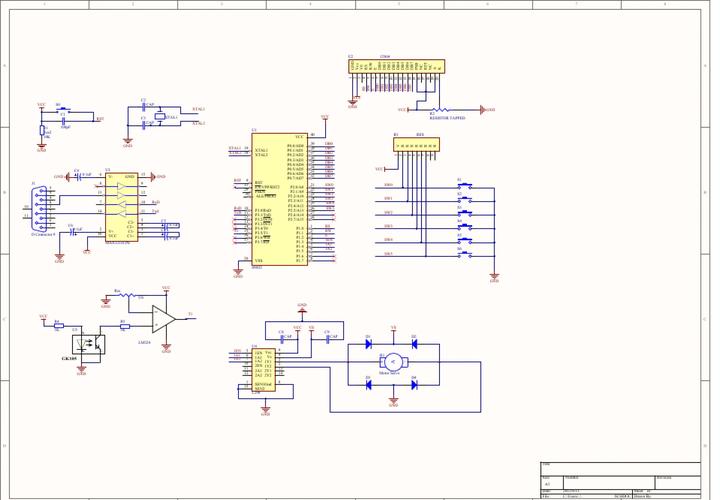
Task: Click the D Connector 9 serial port symbol
Action: [40, 209]
